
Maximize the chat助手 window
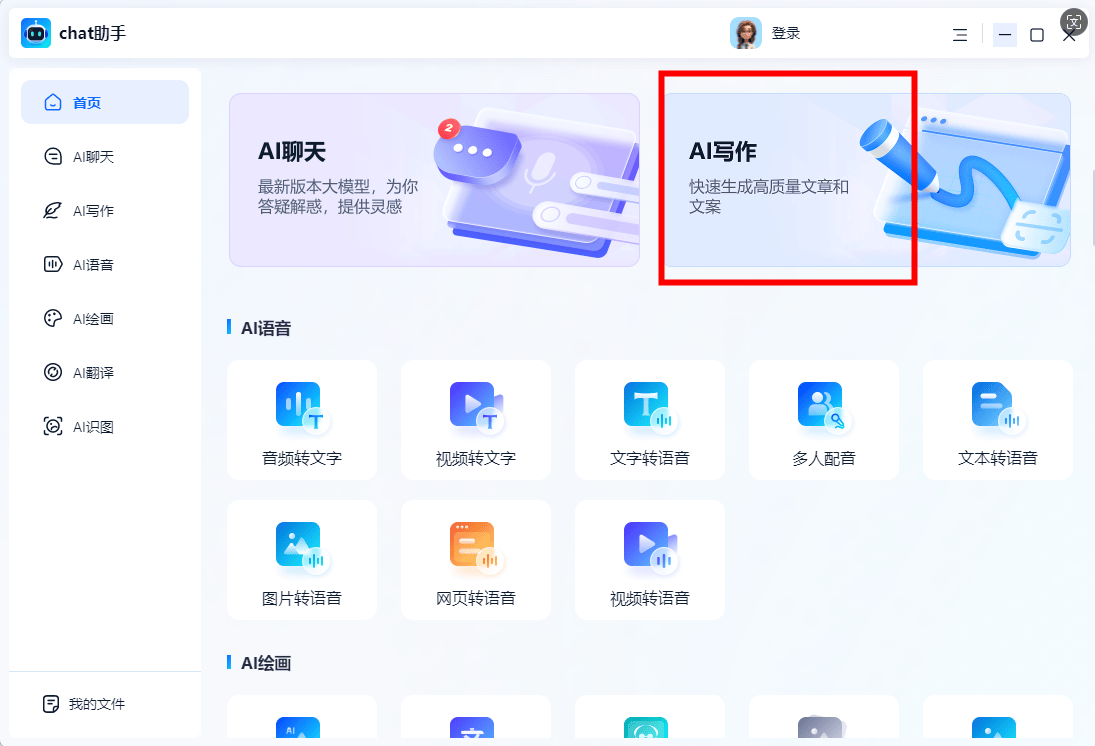click(x=1037, y=34)
